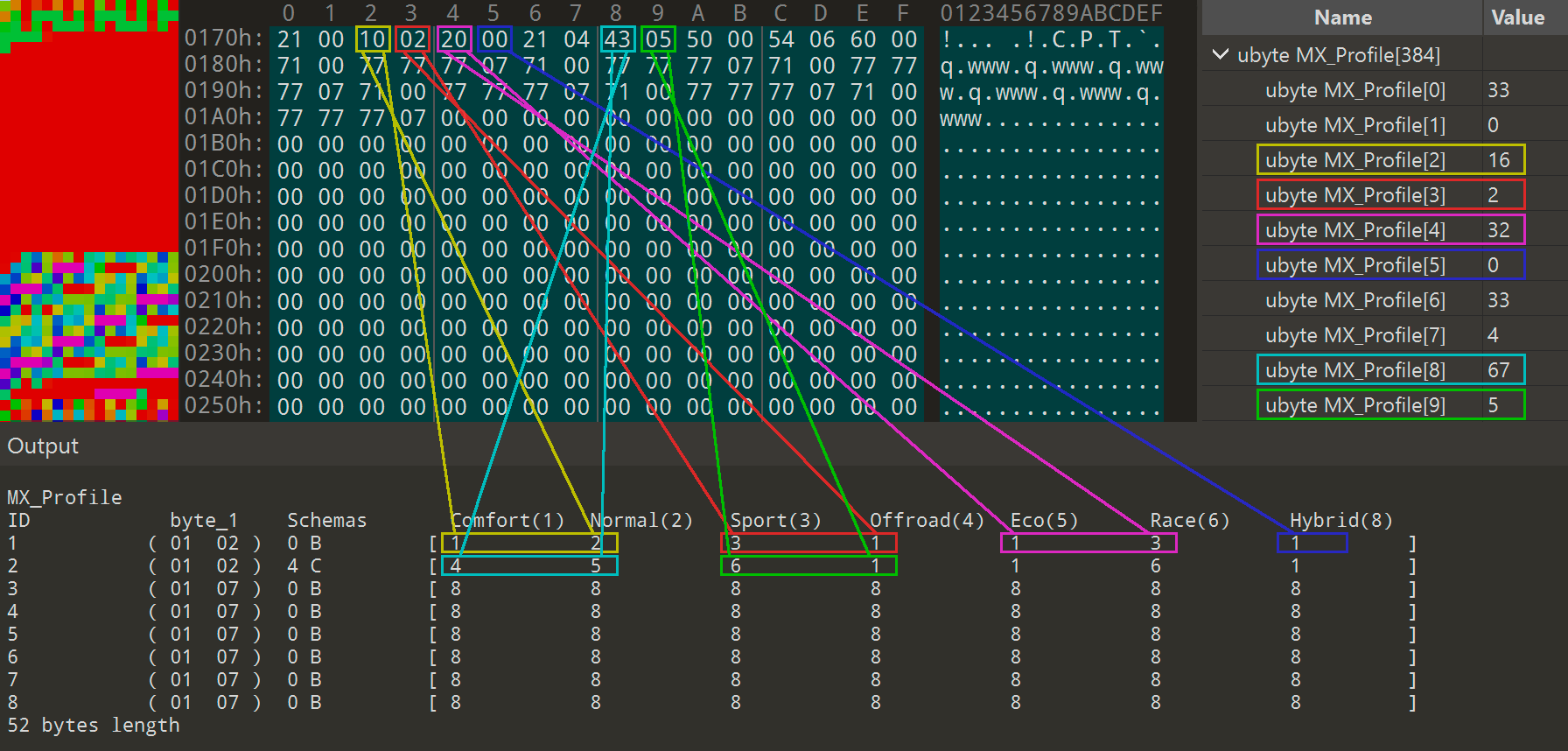Pick the ubyte MX_Profile[8] entry
This screenshot has width=1568, height=751.
coord(1354,370)
